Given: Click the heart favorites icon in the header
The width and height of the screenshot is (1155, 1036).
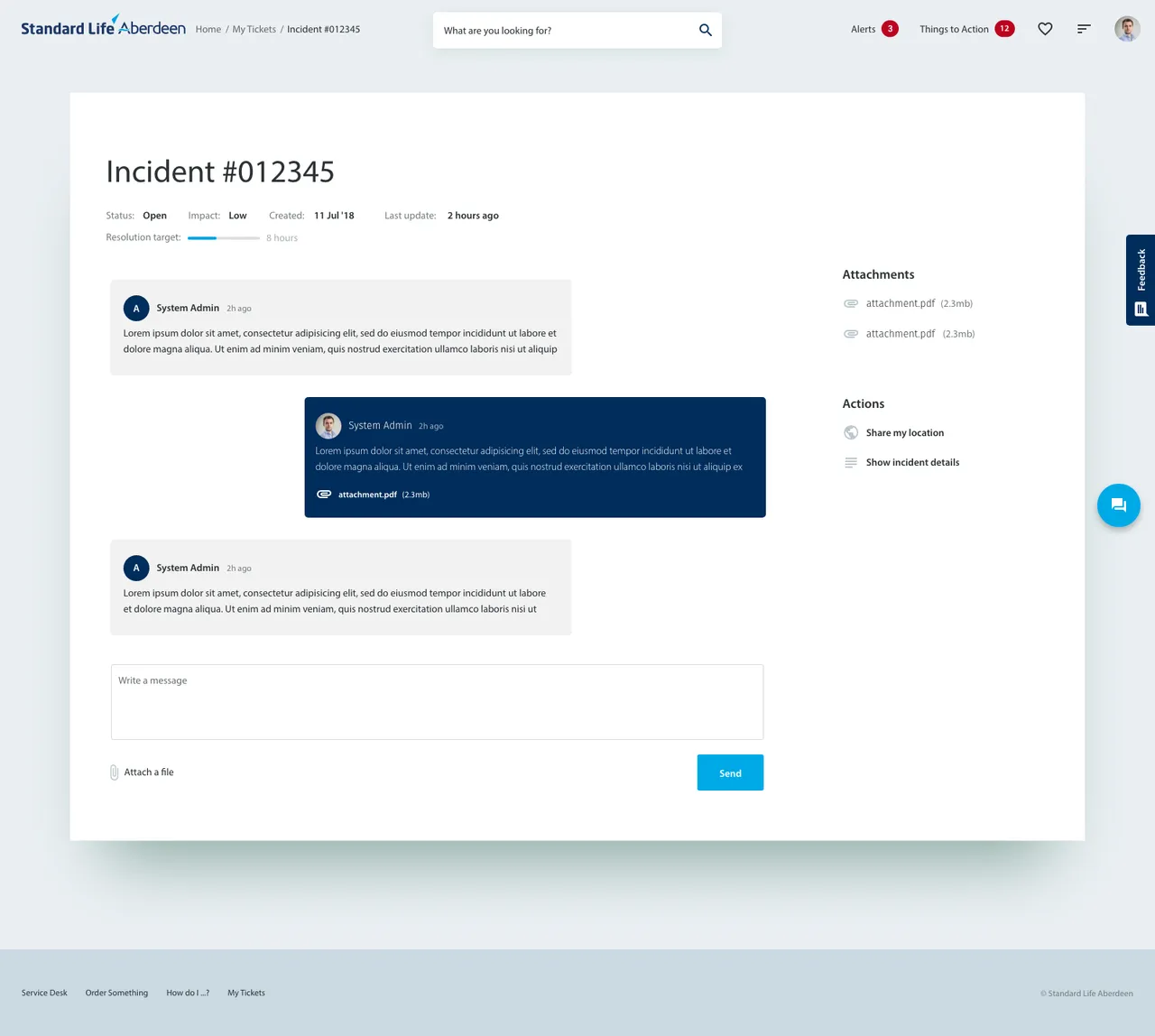Looking at the screenshot, I should (1045, 29).
